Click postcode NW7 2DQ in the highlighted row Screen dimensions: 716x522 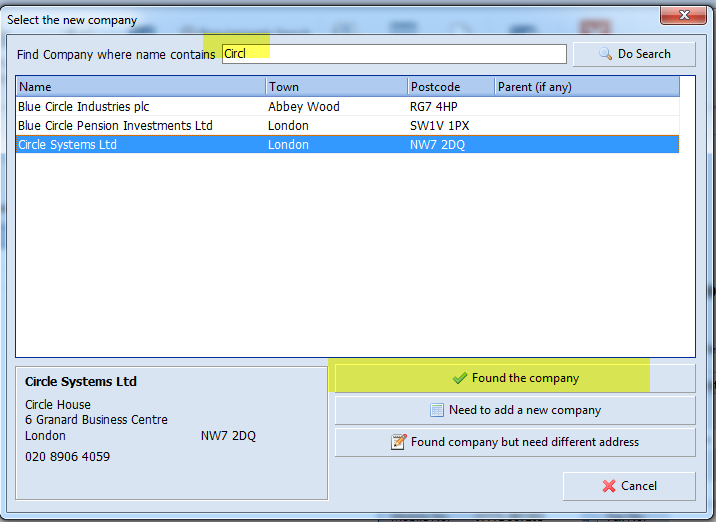pyautogui.click(x=437, y=145)
